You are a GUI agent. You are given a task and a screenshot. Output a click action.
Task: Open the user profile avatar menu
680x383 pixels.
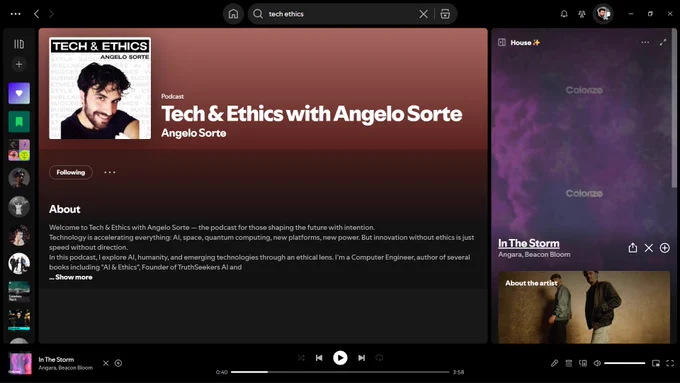603,14
